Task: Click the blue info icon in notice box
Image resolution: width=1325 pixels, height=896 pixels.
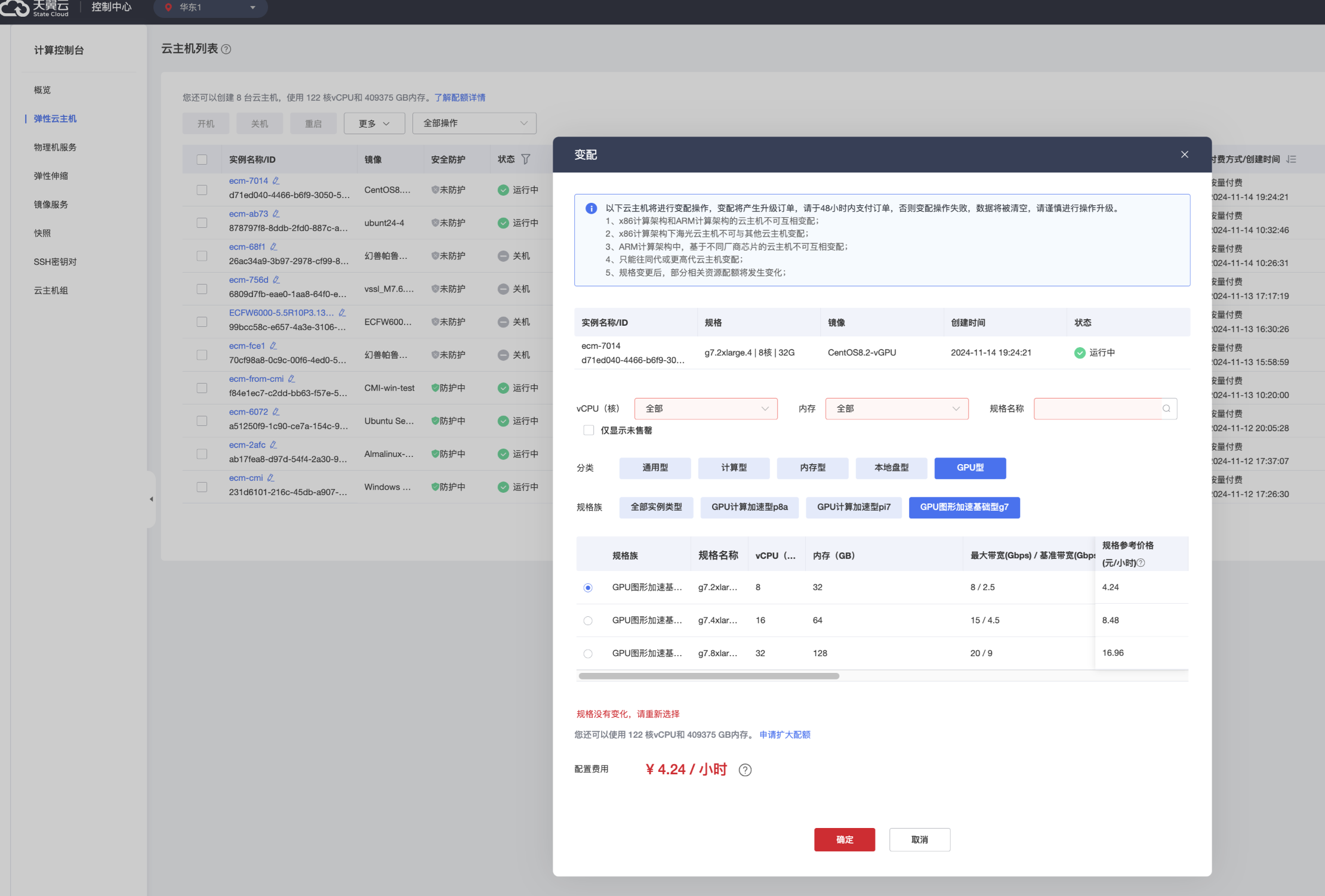Action: click(591, 208)
